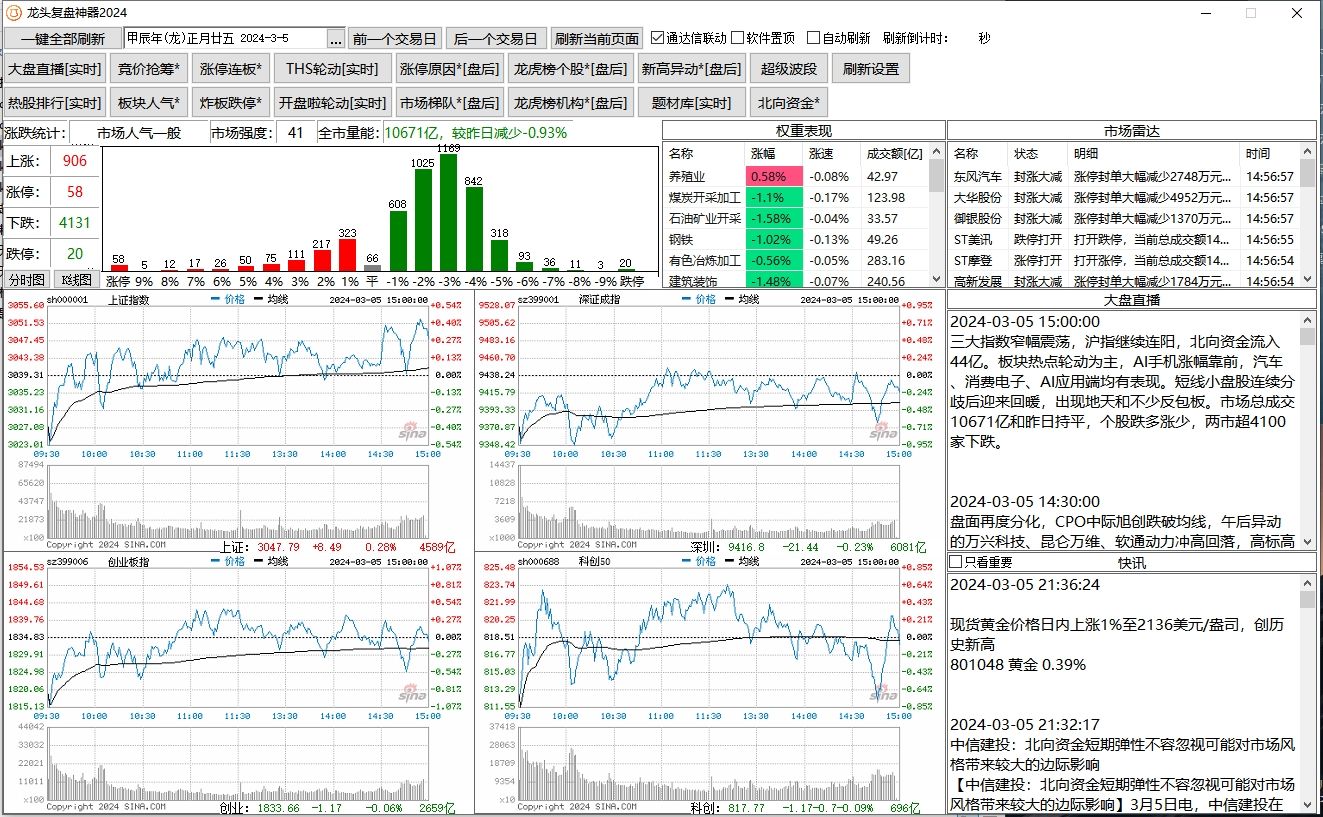Viewport: 1323px width, 817px height.
Task: Click the 时间 column header in 市场雷达
Action: point(1269,154)
